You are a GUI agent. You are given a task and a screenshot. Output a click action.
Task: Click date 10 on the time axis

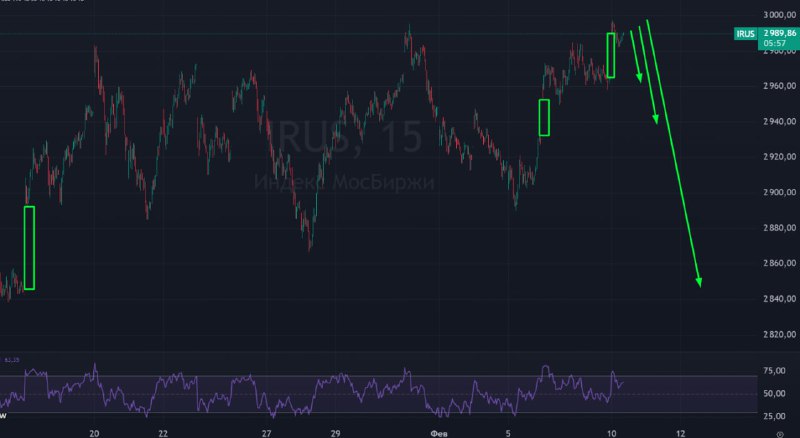(612, 434)
